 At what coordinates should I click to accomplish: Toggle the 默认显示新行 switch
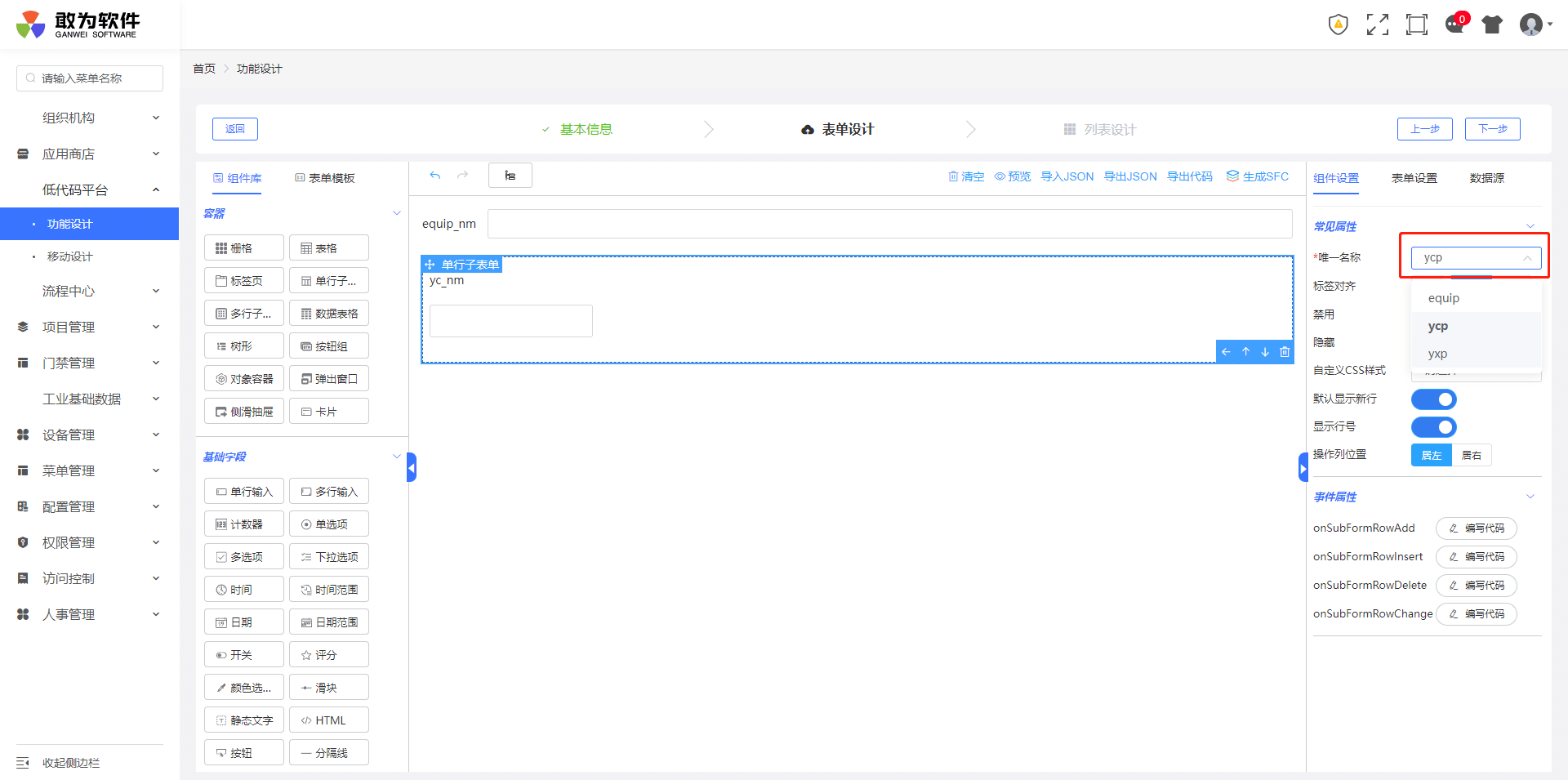pyautogui.click(x=1433, y=399)
